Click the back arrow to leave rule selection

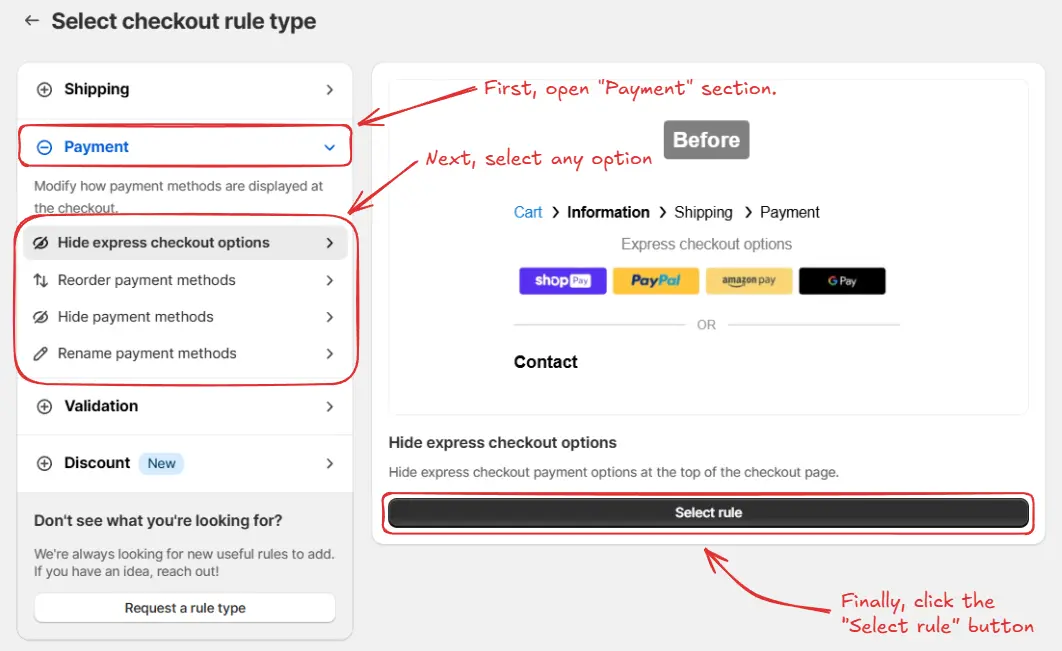pos(31,21)
